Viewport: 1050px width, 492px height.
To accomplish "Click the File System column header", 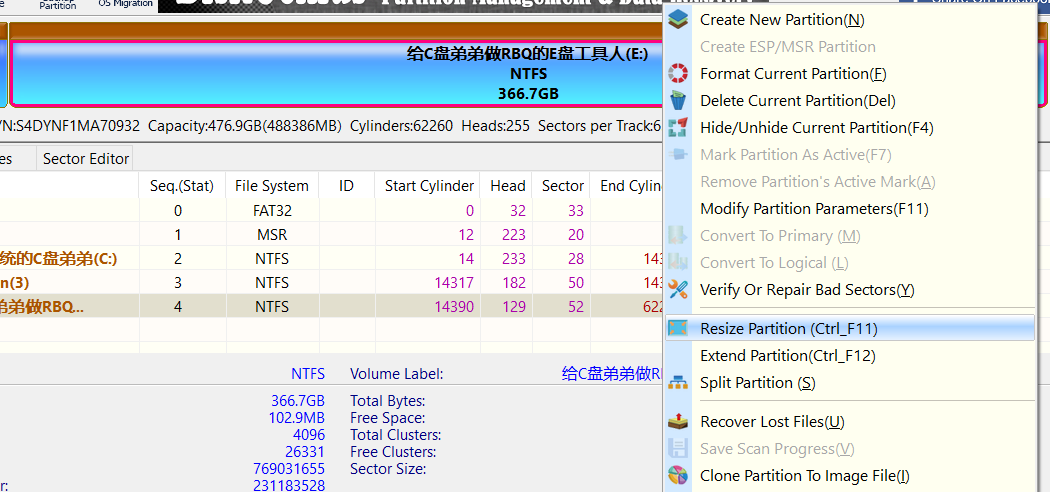I will [271, 186].
